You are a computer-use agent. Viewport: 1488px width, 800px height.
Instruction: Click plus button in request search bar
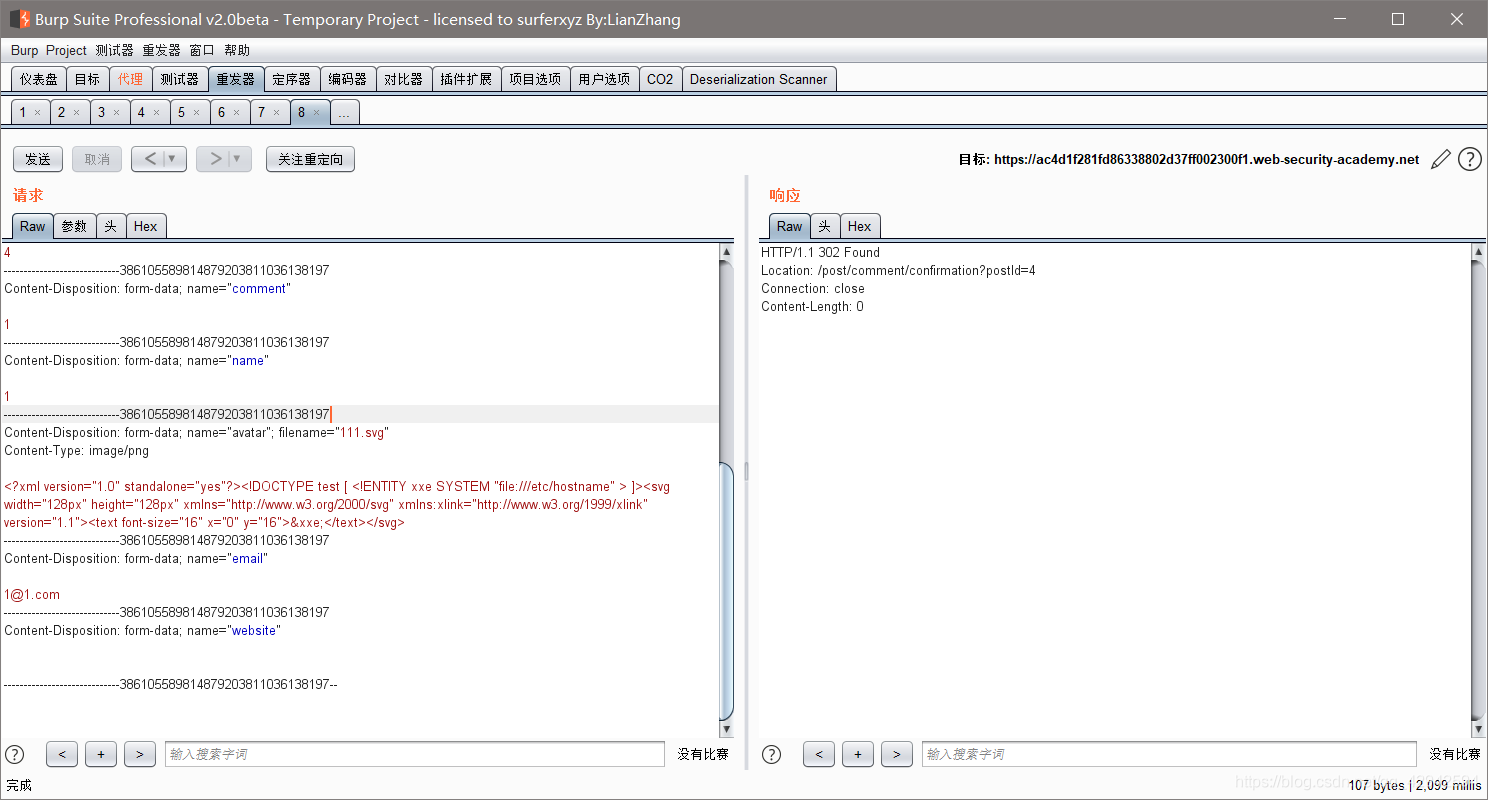(x=101, y=754)
